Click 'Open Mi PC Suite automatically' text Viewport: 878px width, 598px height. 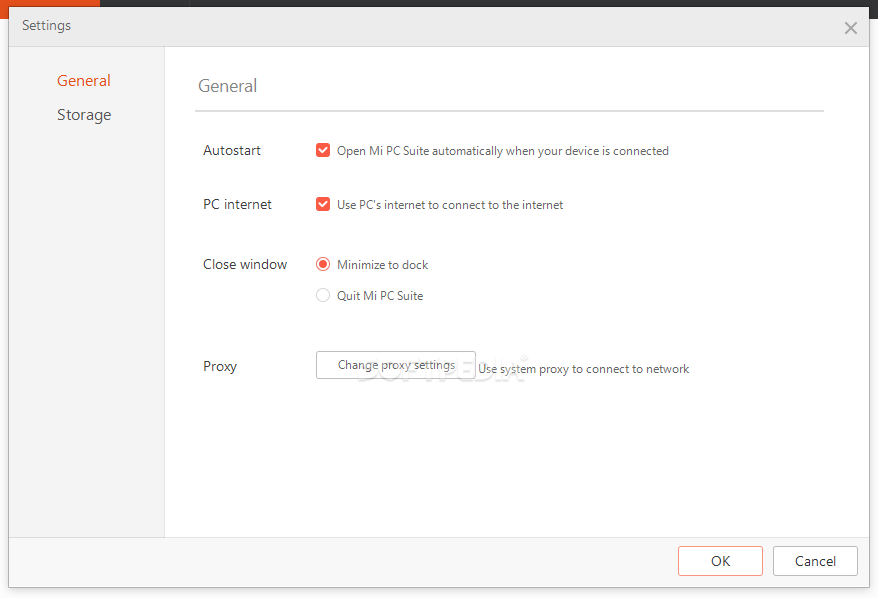pos(503,151)
